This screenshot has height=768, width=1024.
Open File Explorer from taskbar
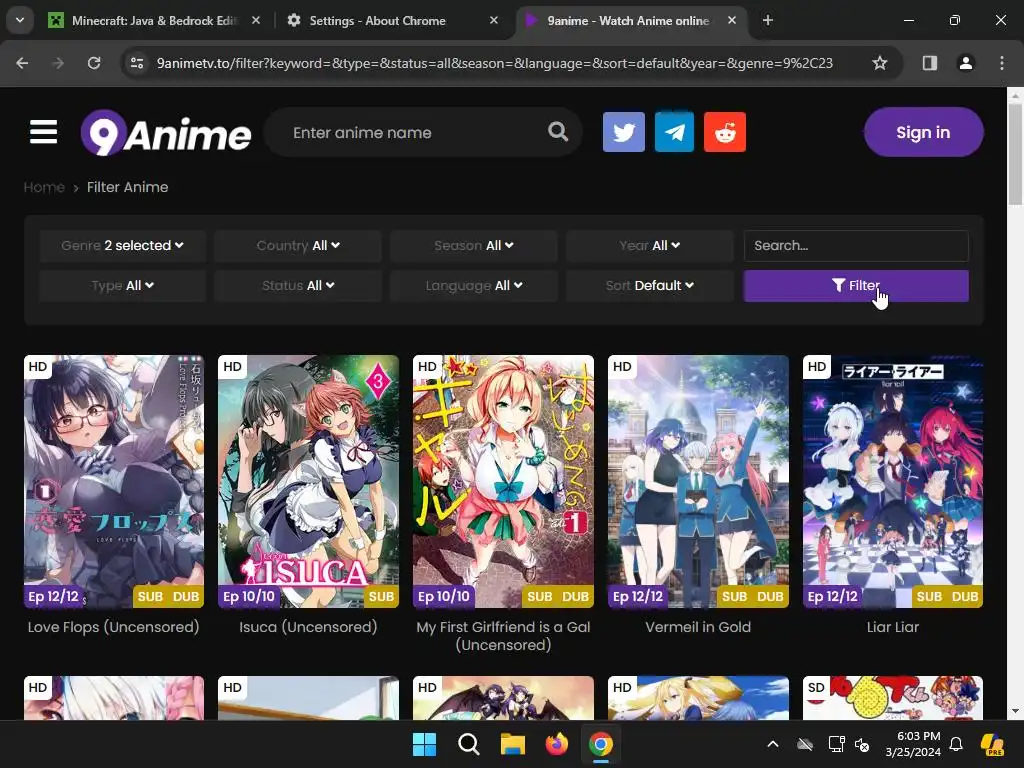click(x=513, y=744)
